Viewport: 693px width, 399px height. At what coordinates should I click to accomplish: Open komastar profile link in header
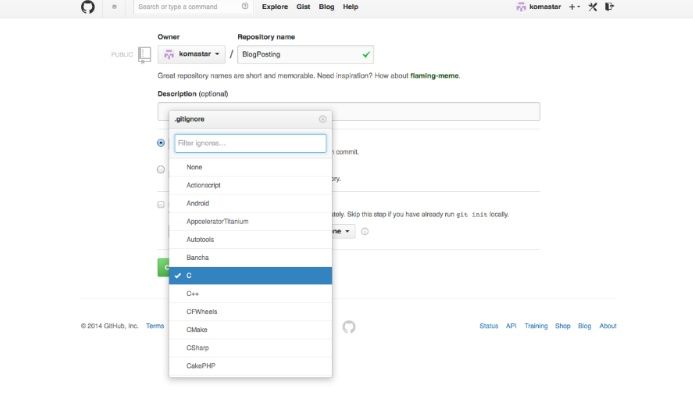pos(545,7)
